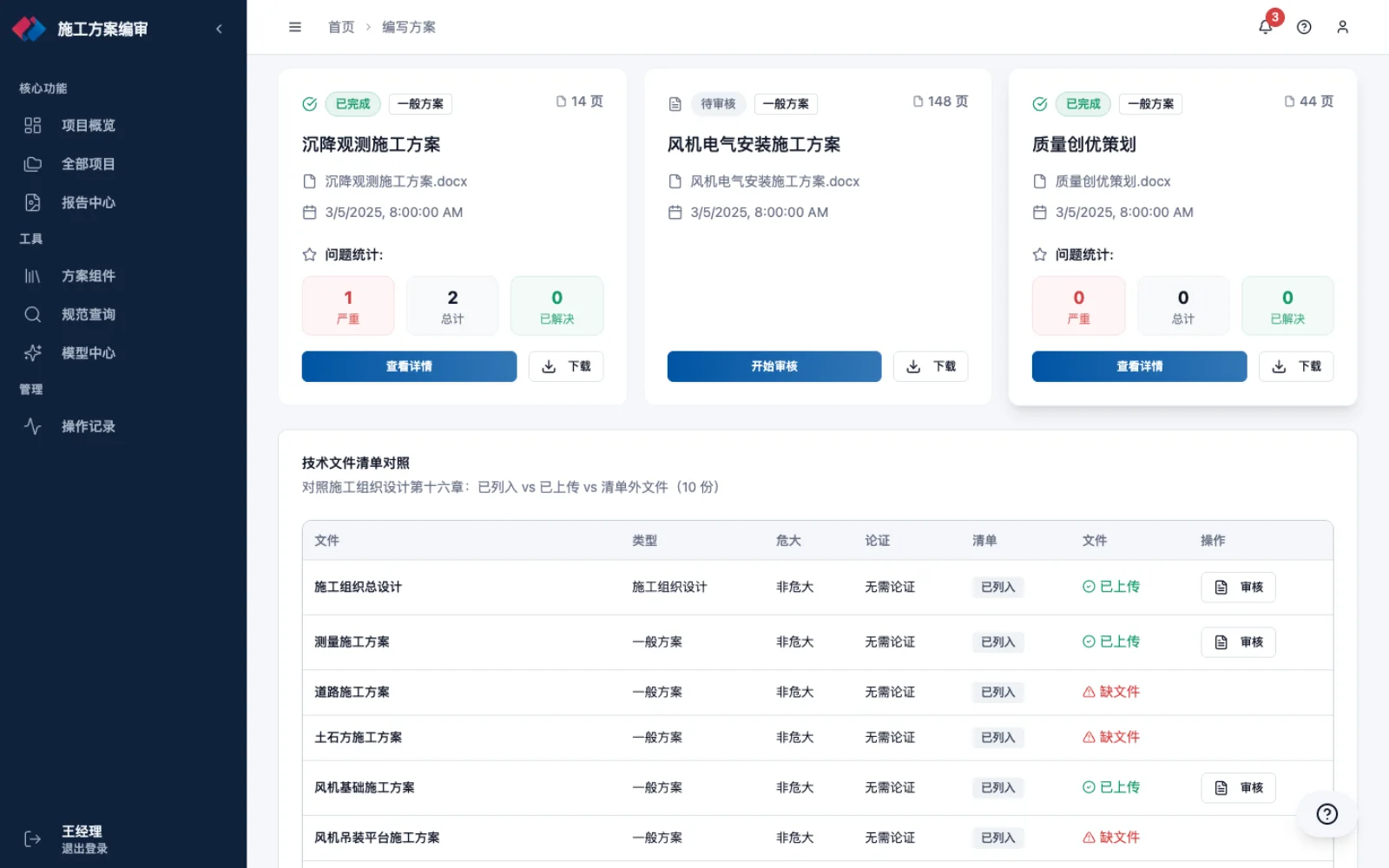1389x868 pixels.
Task: Click the 操作记录 activity icon
Action: tap(33, 426)
